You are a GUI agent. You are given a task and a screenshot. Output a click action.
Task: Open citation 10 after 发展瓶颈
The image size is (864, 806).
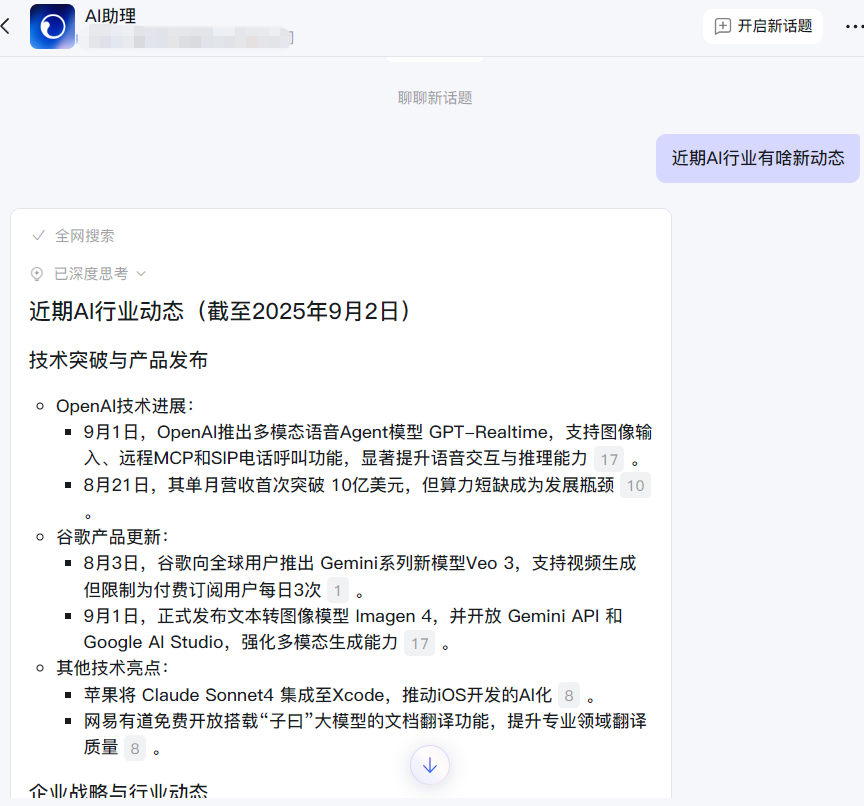pyautogui.click(x=635, y=485)
